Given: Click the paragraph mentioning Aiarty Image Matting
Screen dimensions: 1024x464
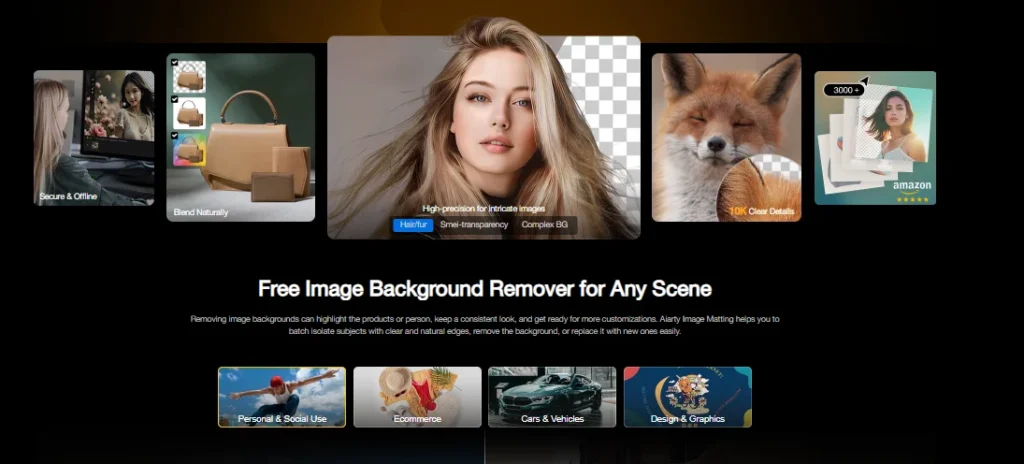Looking at the screenshot, I should click(485, 325).
